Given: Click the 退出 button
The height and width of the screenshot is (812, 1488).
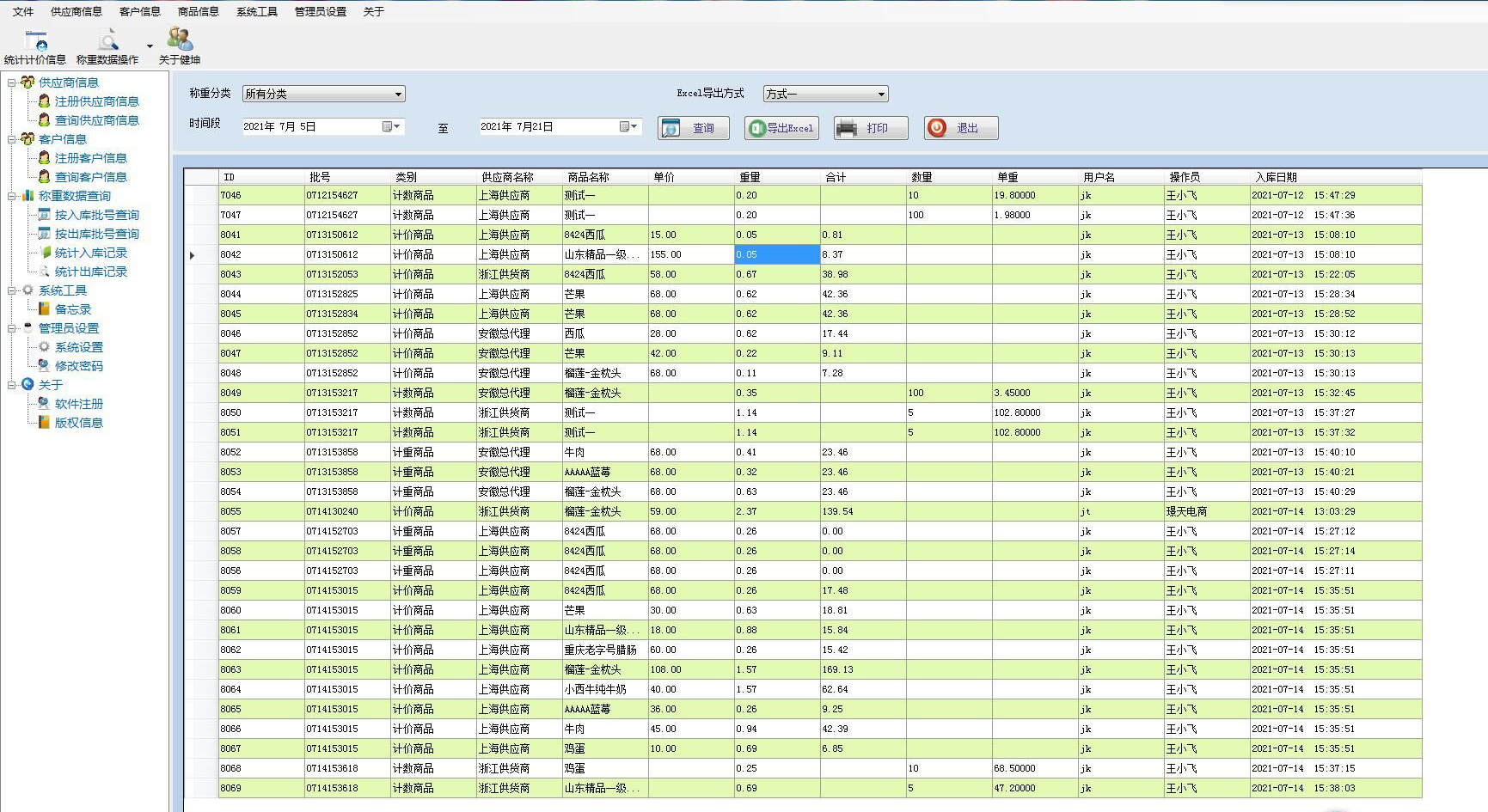Looking at the screenshot, I should pos(961,128).
